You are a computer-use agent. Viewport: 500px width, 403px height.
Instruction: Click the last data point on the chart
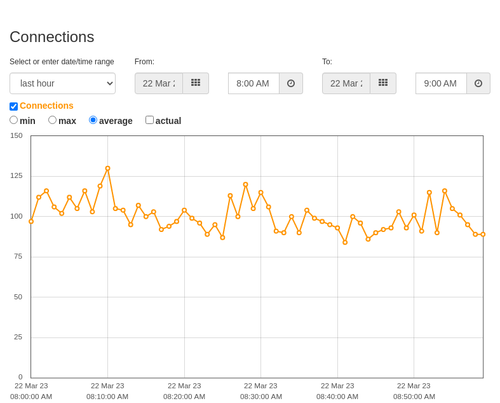click(483, 234)
